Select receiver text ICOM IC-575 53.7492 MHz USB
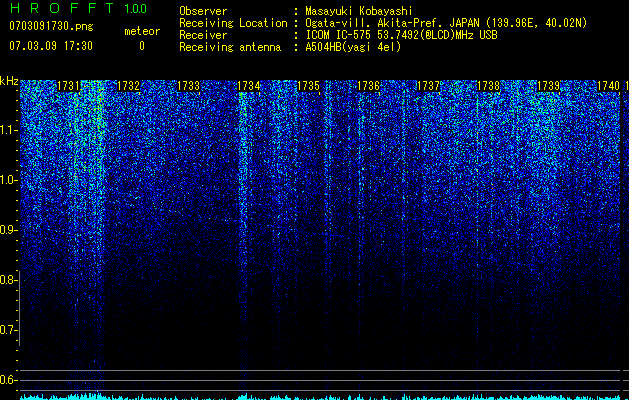Viewport: 629px width, 400px height. (x=402, y=35)
